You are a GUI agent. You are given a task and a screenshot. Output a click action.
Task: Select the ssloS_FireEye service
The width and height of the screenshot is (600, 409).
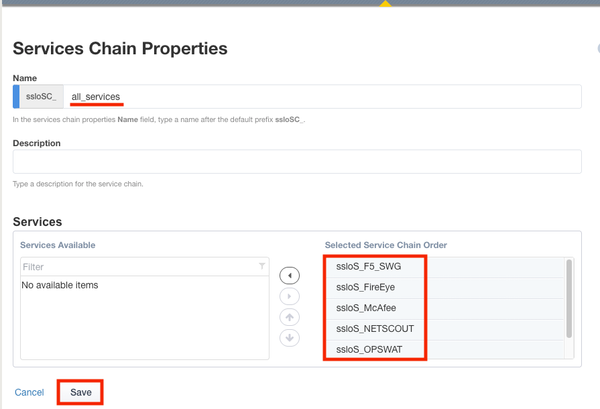pyautogui.click(x=367, y=287)
